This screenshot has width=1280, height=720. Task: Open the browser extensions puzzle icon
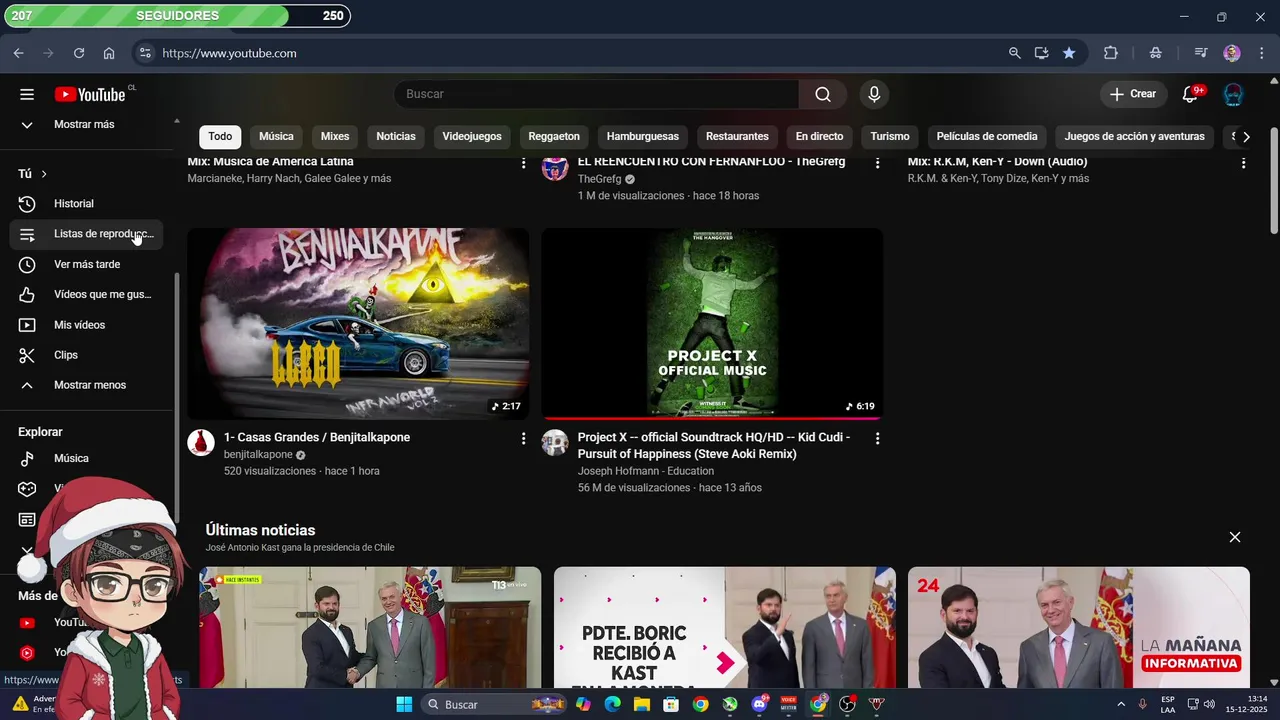coord(1111,53)
